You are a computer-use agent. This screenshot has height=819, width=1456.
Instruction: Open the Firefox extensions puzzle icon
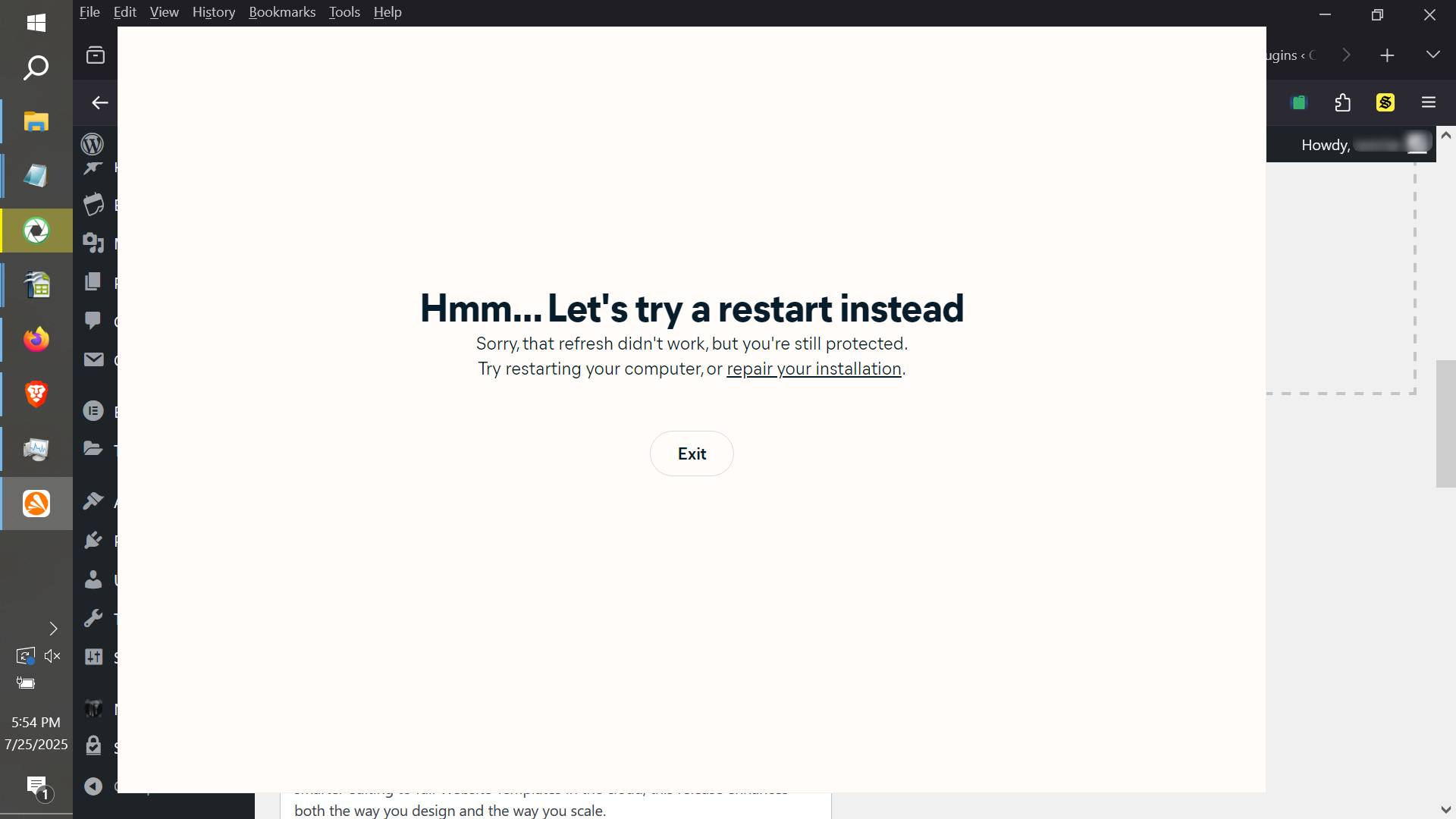[x=1342, y=102]
